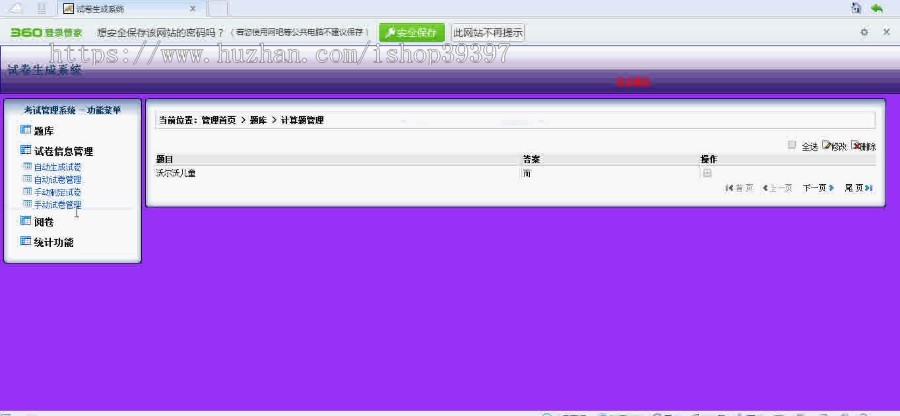The image size is (900, 416).
Task: Close the 360 password prompt bar
Action: 886,32
